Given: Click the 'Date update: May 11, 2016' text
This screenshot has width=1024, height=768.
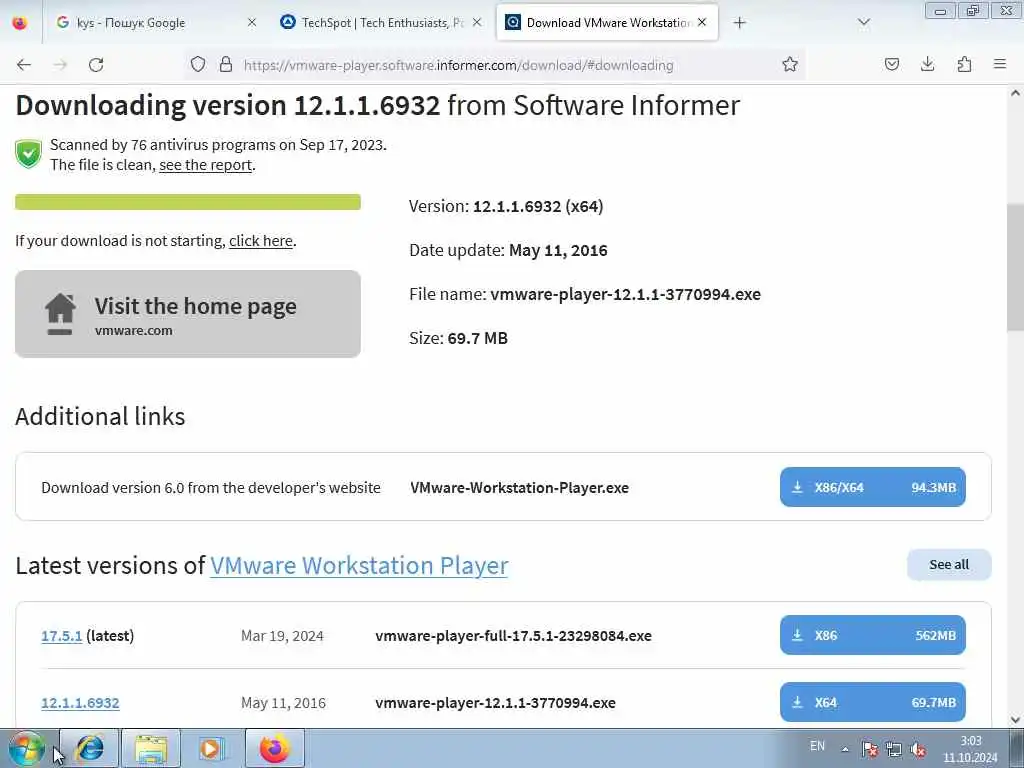Looking at the screenshot, I should pyautogui.click(x=508, y=251).
